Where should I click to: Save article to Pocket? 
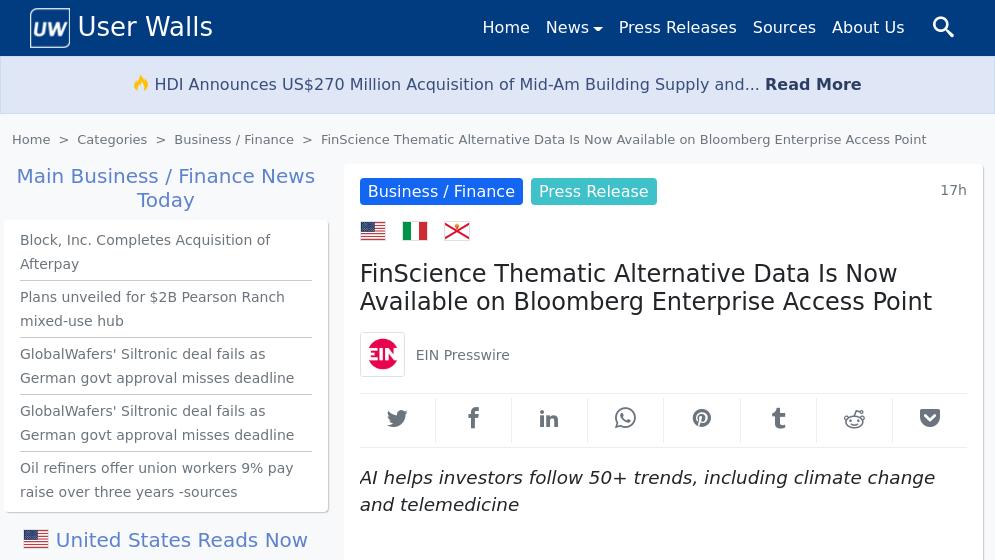coord(930,418)
